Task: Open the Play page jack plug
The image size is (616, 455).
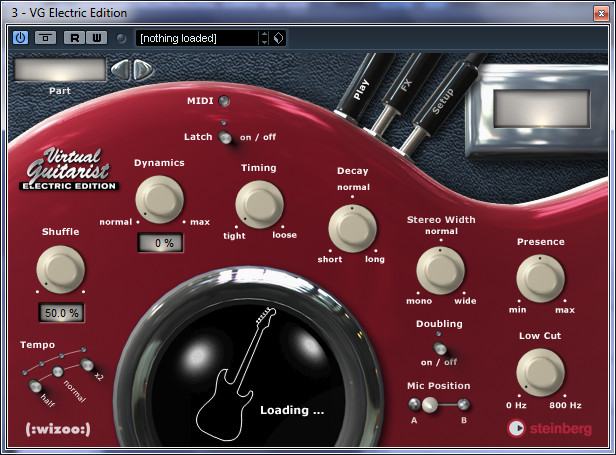Action: [x=362, y=88]
